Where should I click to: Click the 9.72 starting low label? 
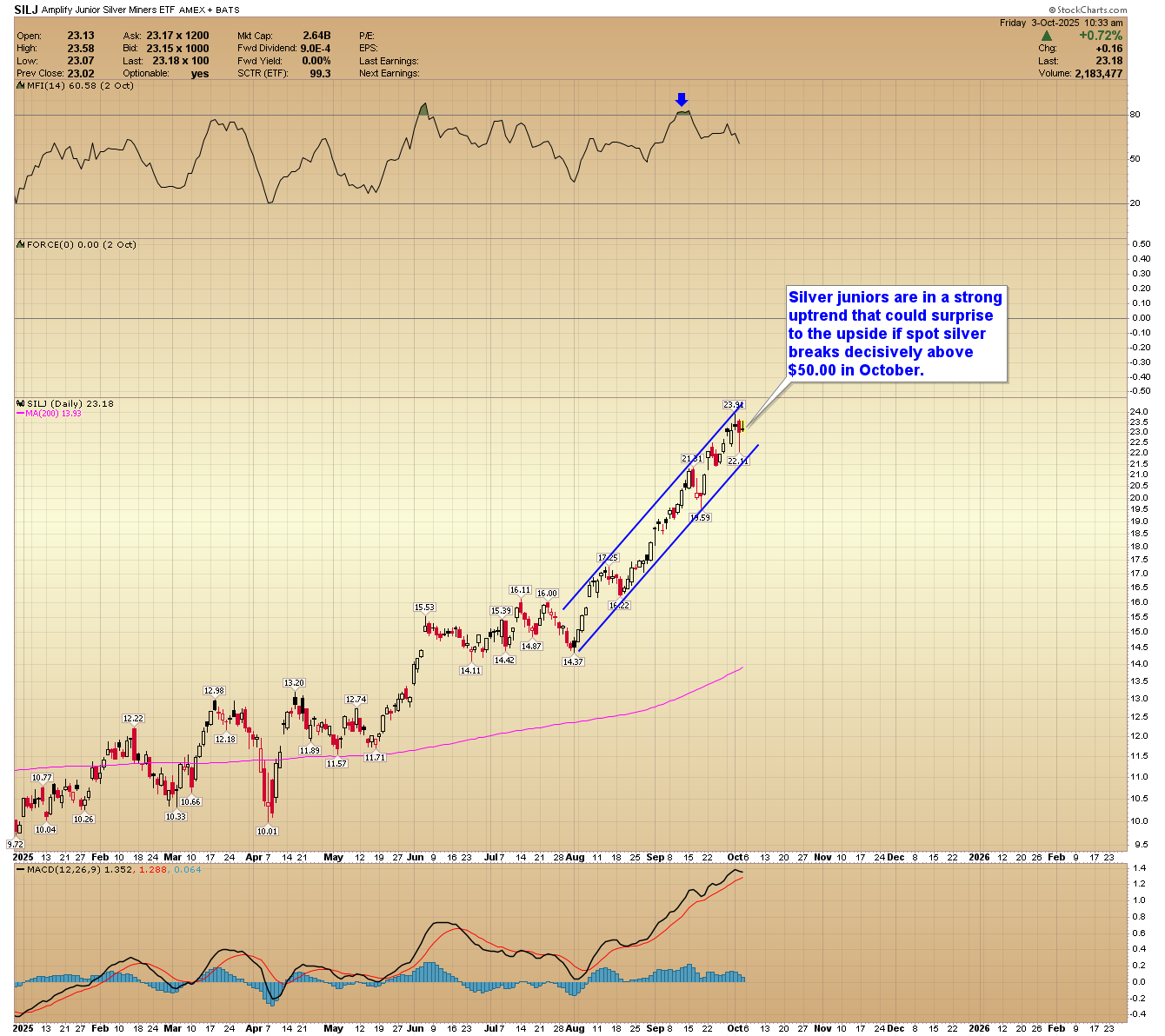[15, 844]
